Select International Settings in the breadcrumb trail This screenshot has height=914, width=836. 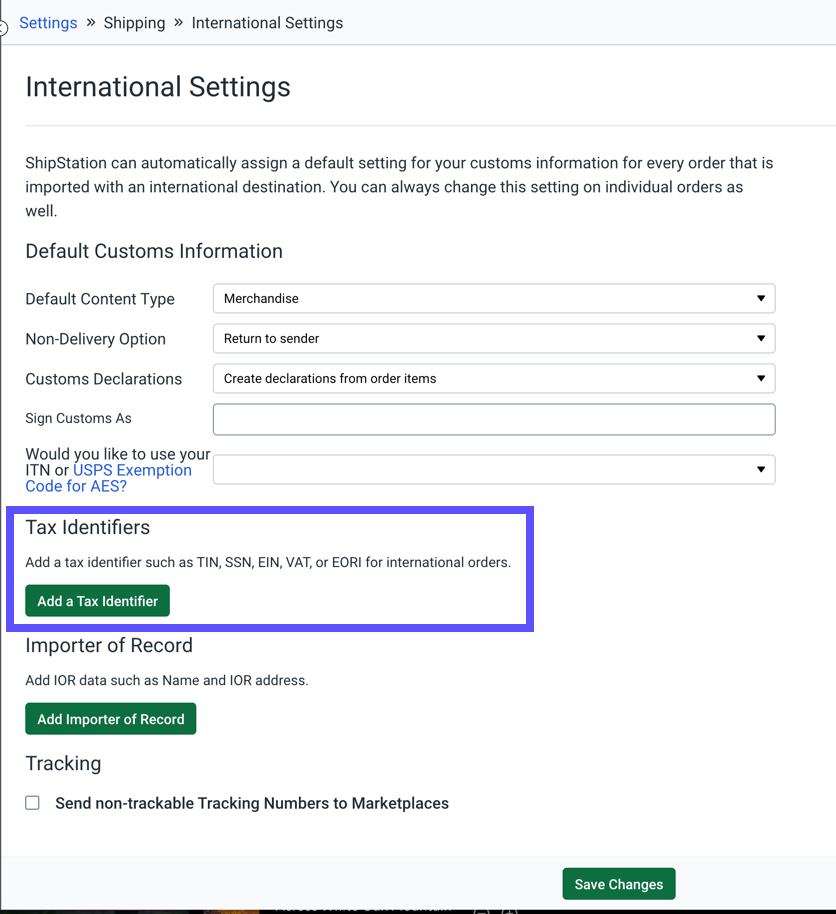tap(267, 22)
